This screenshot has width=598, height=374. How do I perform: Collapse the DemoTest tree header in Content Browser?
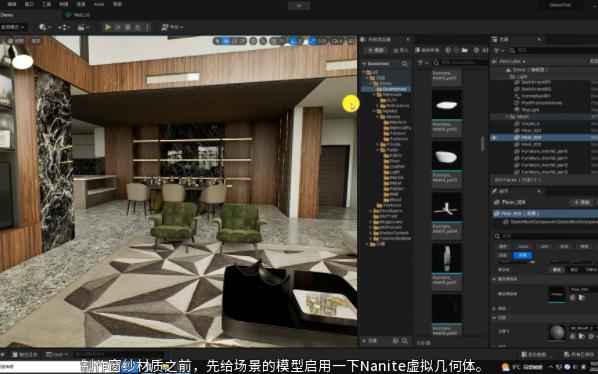364,64
